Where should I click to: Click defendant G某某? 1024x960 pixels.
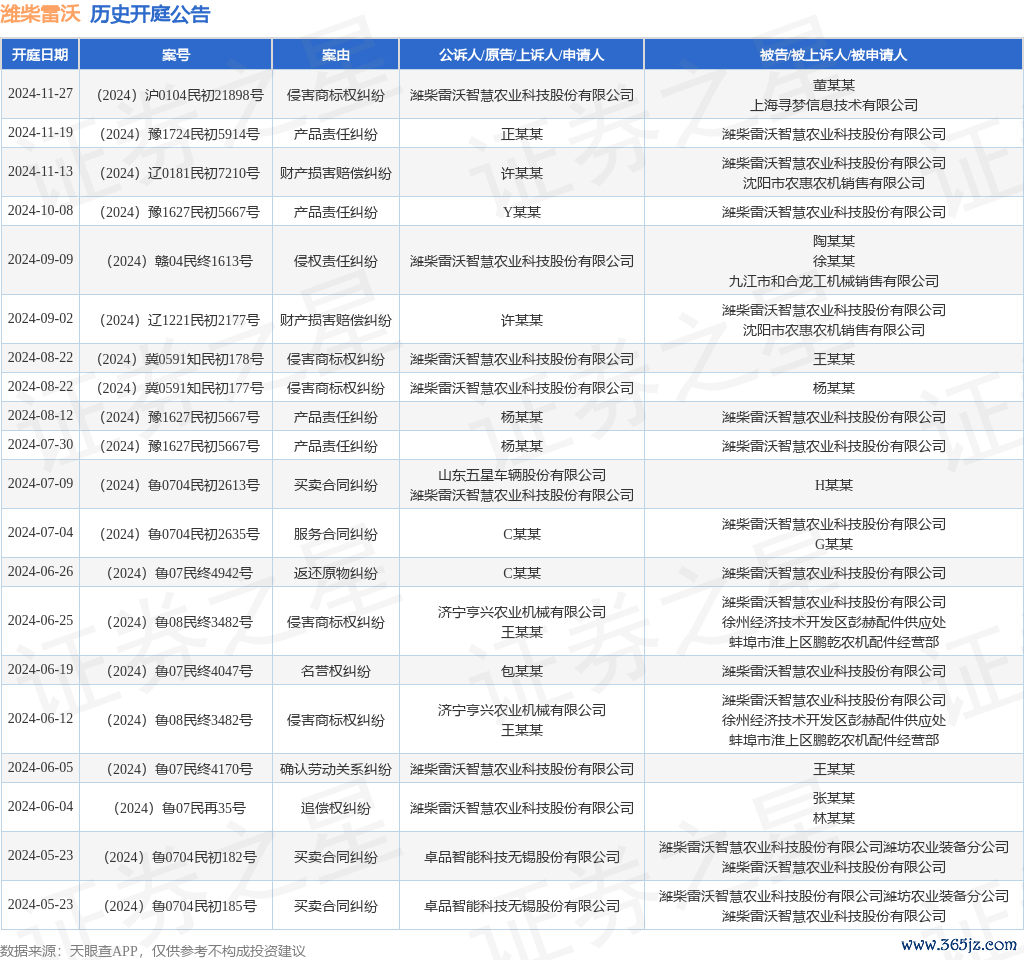point(834,544)
